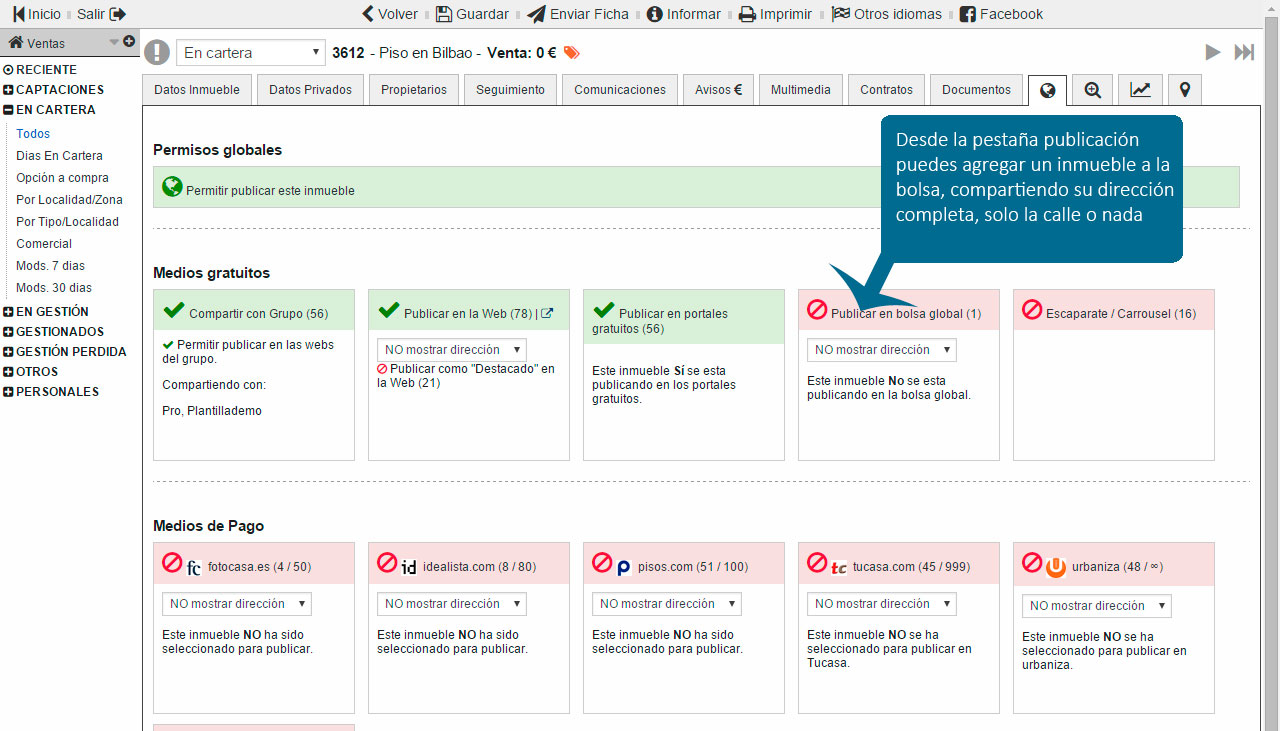
Task: Click the Imprimir printer icon
Action: click(x=747, y=14)
